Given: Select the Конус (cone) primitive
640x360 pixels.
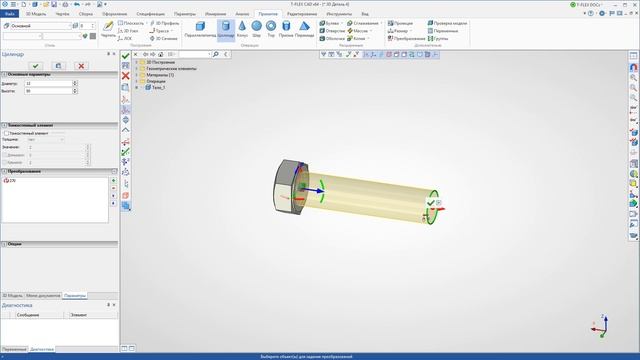Looking at the screenshot, I should click(242, 29).
